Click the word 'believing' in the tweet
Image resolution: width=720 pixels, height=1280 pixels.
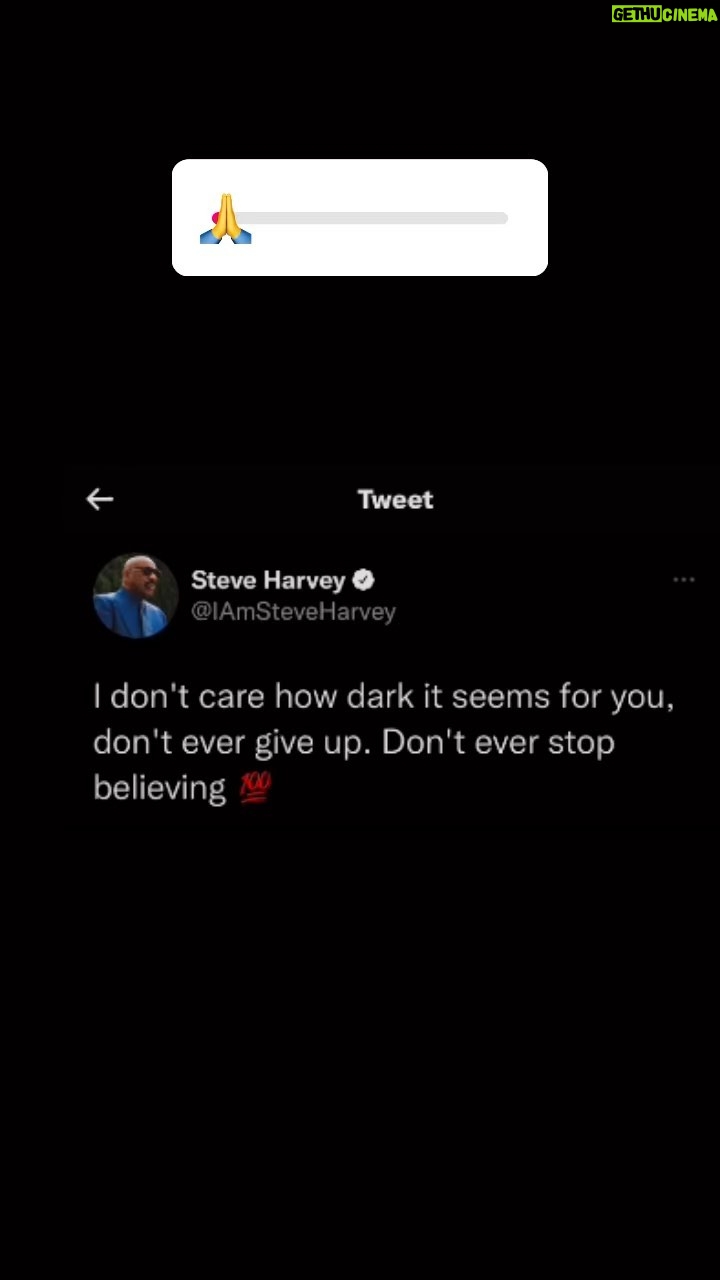[160, 789]
